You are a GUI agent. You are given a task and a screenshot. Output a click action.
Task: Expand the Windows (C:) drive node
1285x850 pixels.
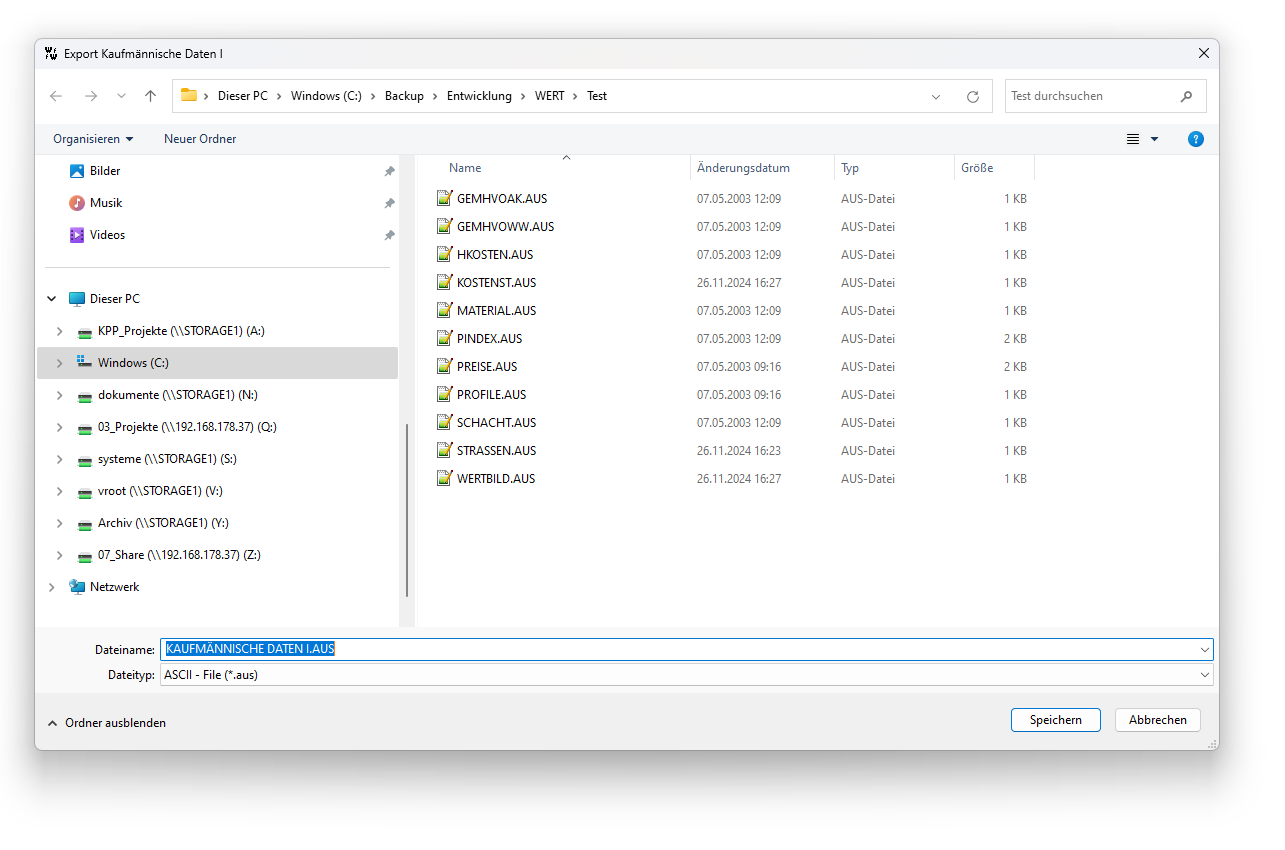click(59, 363)
